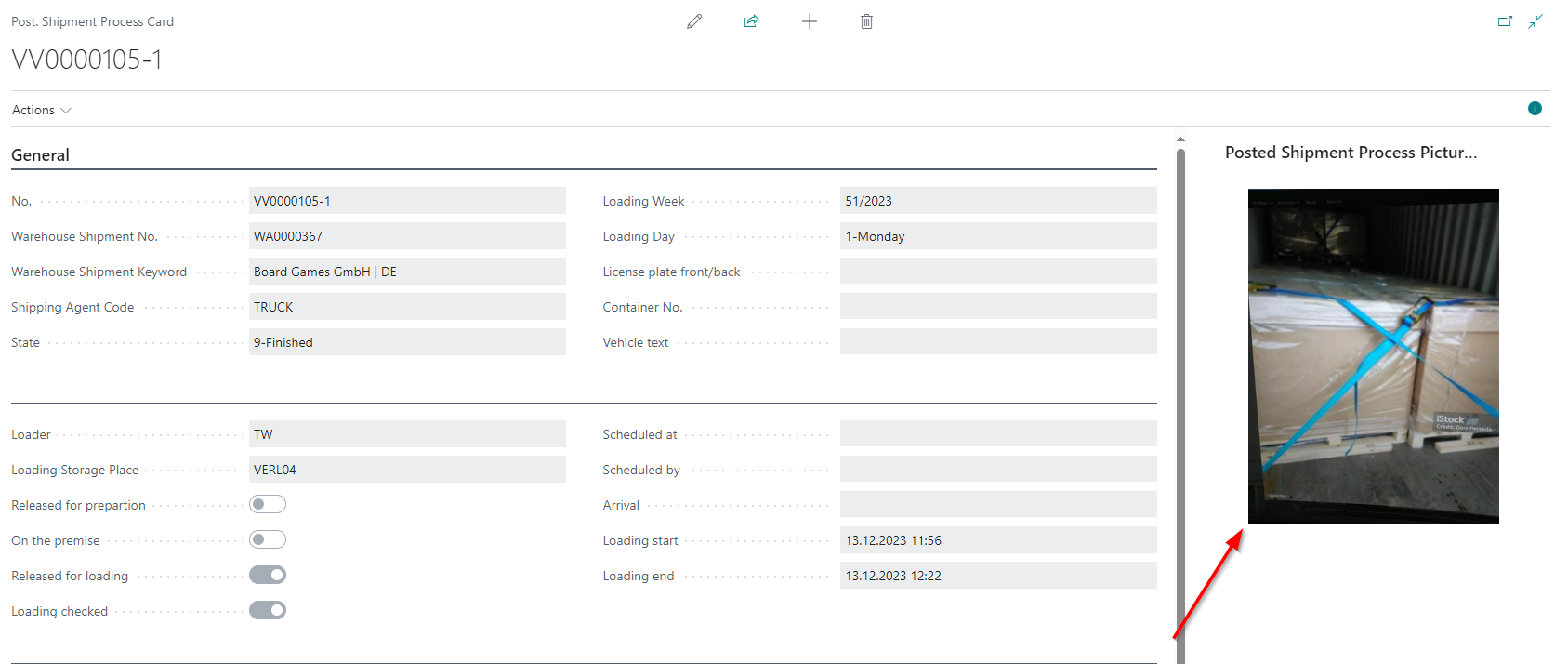1568x664 pixels.
Task: Open the shipment pallet picture thumbnail
Action: 1373,356
